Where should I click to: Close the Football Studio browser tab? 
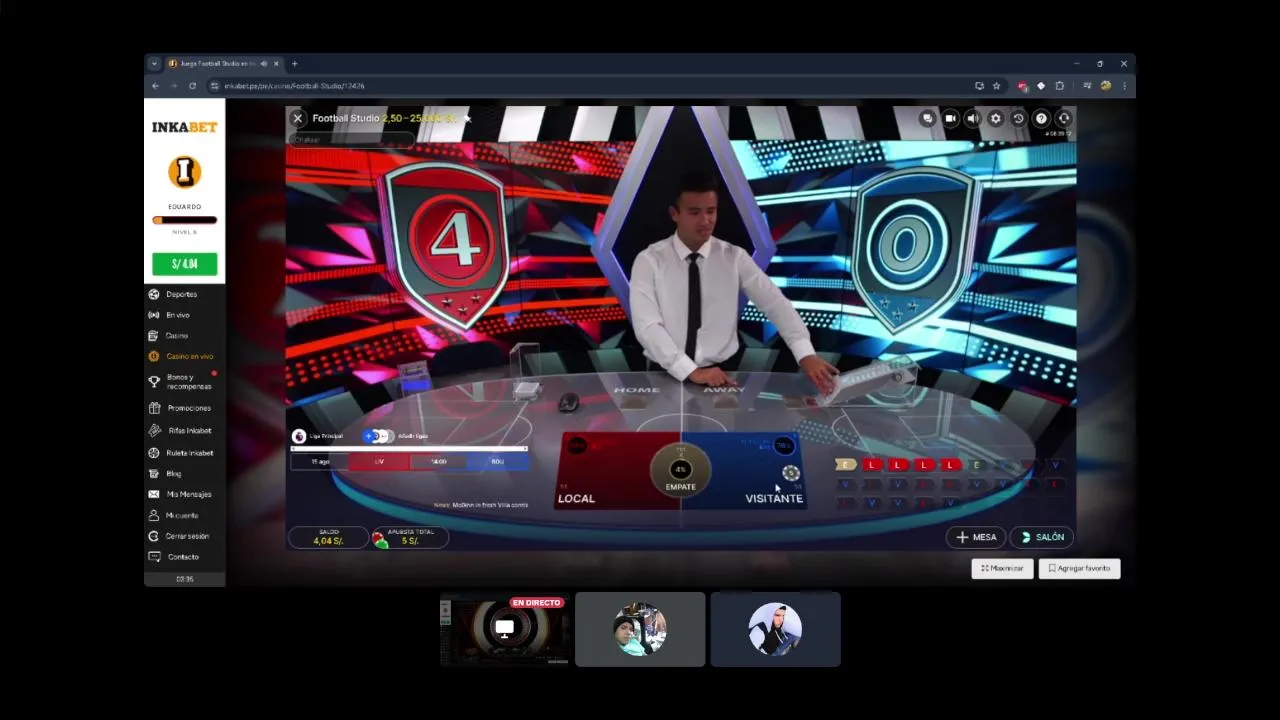click(x=276, y=64)
